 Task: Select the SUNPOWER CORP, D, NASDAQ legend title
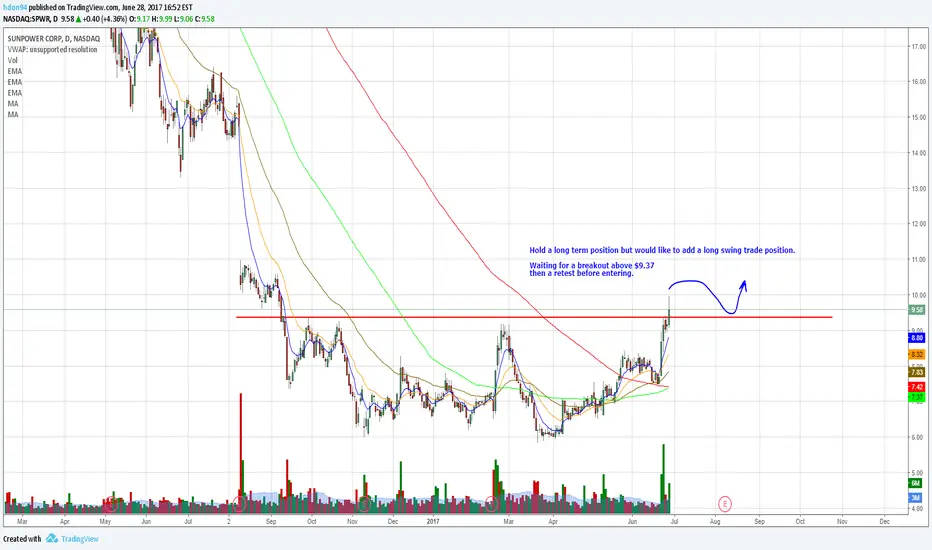point(53,39)
